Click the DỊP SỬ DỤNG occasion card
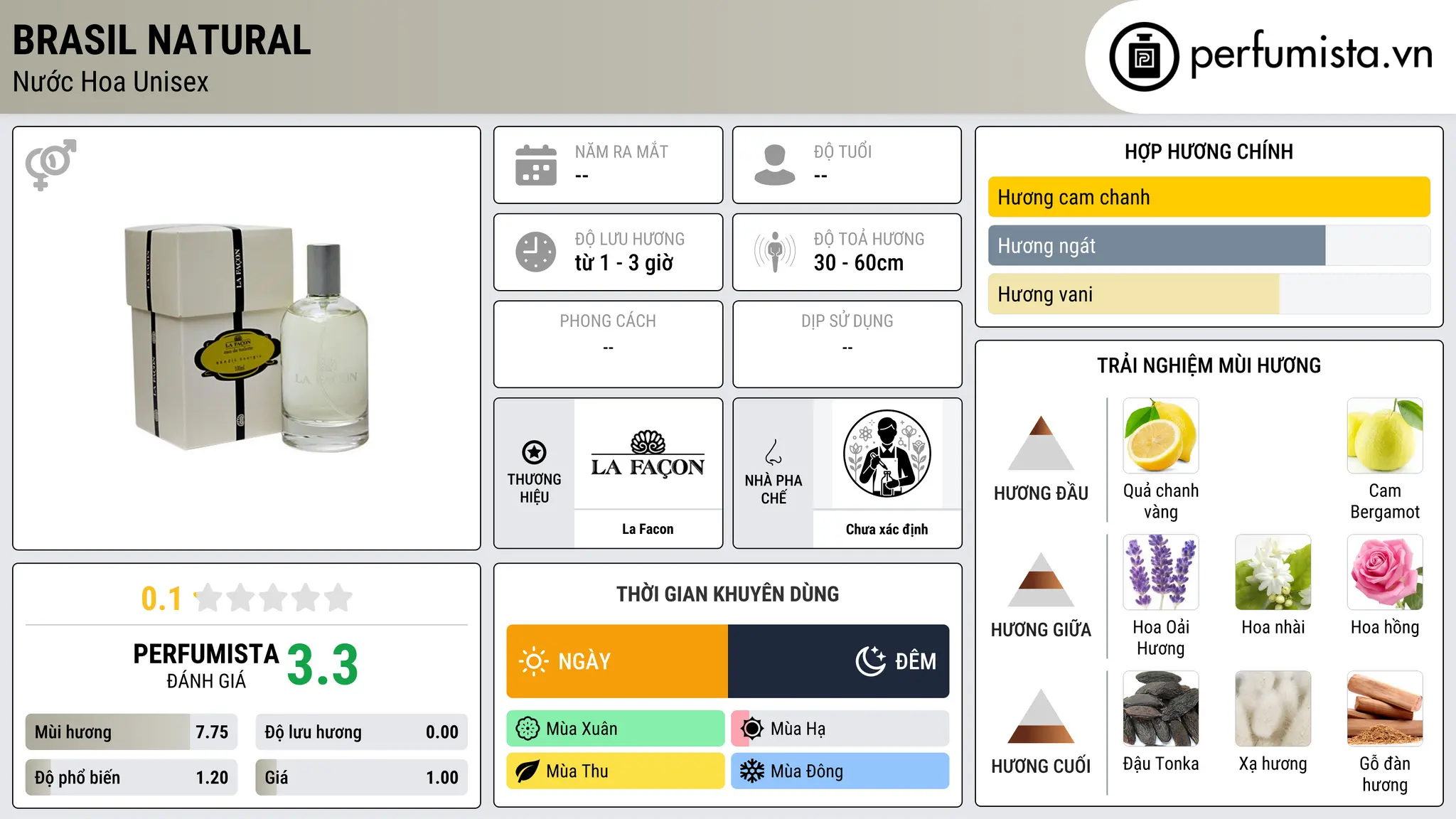The width and height of the screenshot is (1456, 819). [x=847, y=344]
